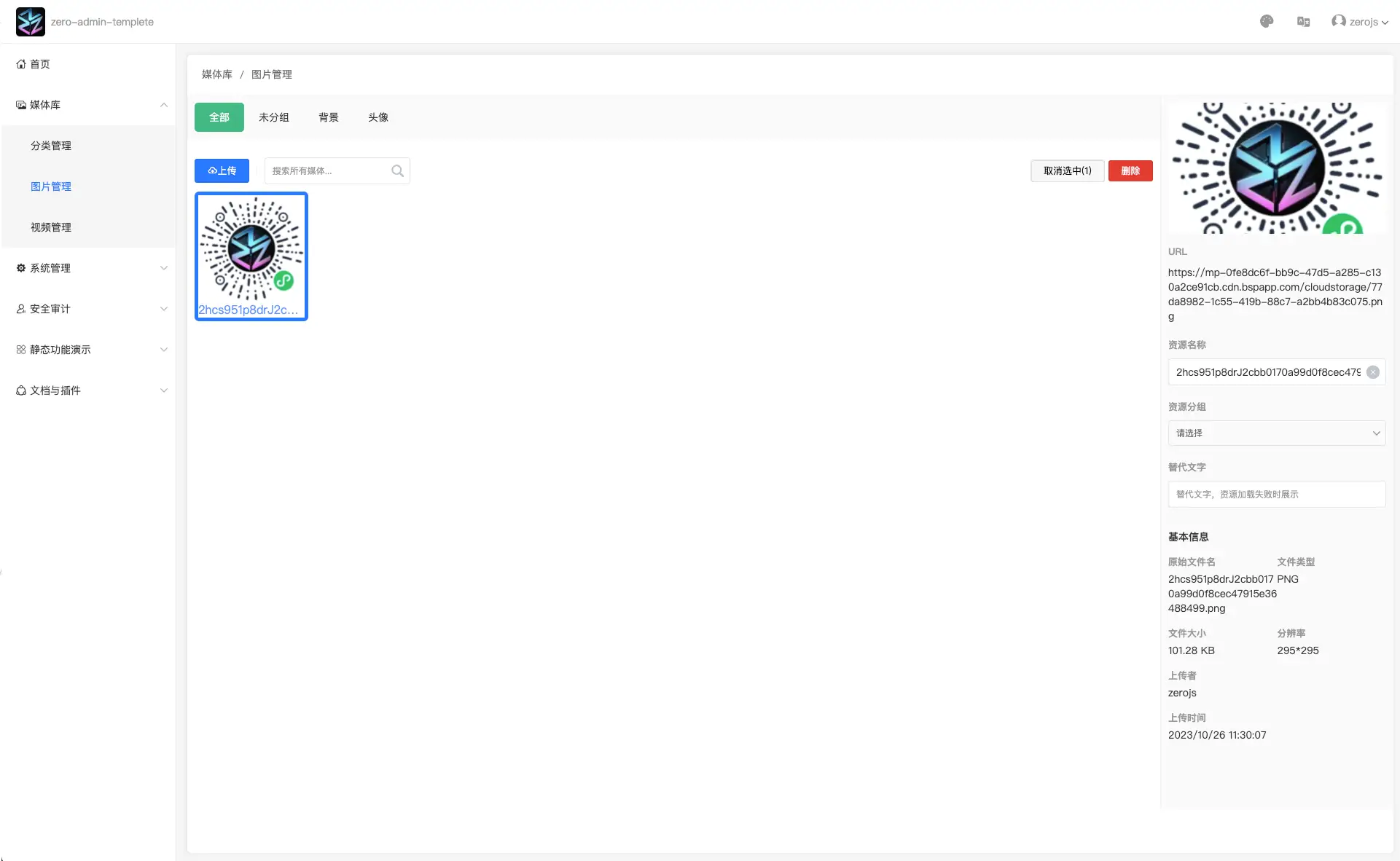The width and height of the screenshot is (1400, 861).
Task: Select 图片管理 in the sidebar
Action: point(87,186)
